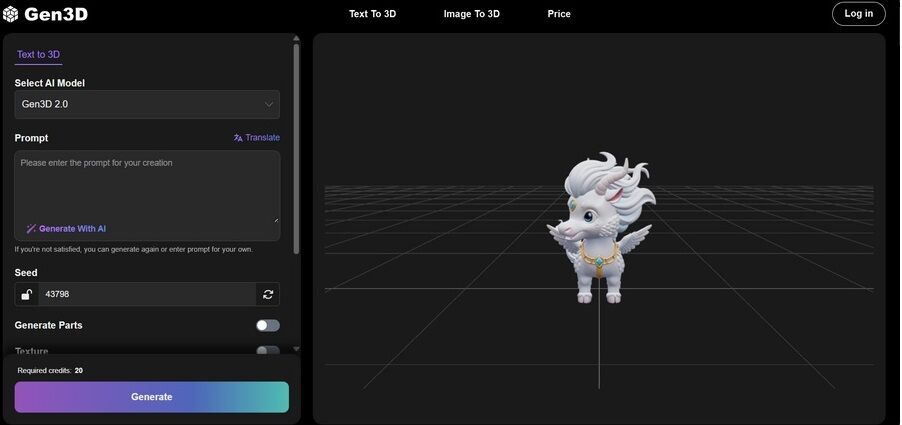Select the Text to 3D tab

click(x=39, y=54)
